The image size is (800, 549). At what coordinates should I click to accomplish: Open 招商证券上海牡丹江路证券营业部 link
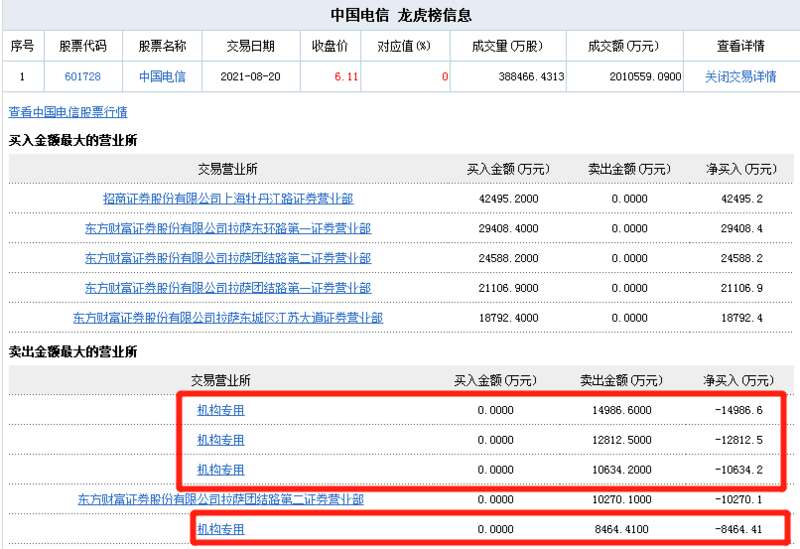pyautogui.click(x=228, y=198)
